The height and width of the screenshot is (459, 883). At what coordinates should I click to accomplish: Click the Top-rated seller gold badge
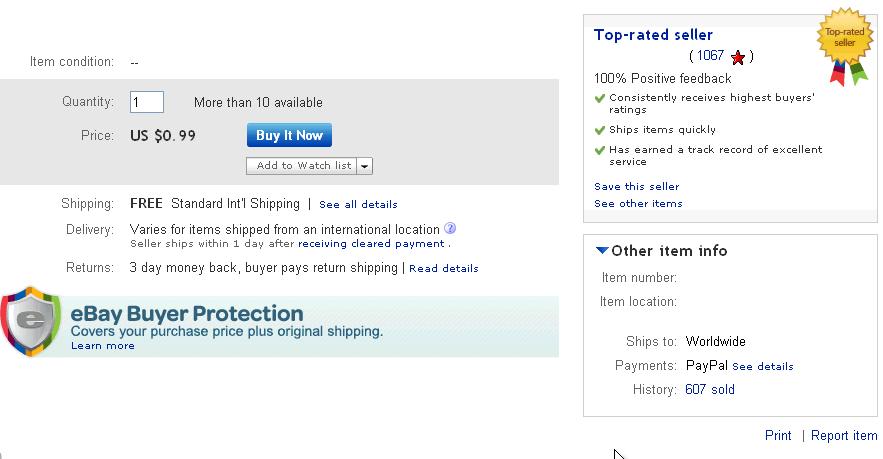pos(844,38)
